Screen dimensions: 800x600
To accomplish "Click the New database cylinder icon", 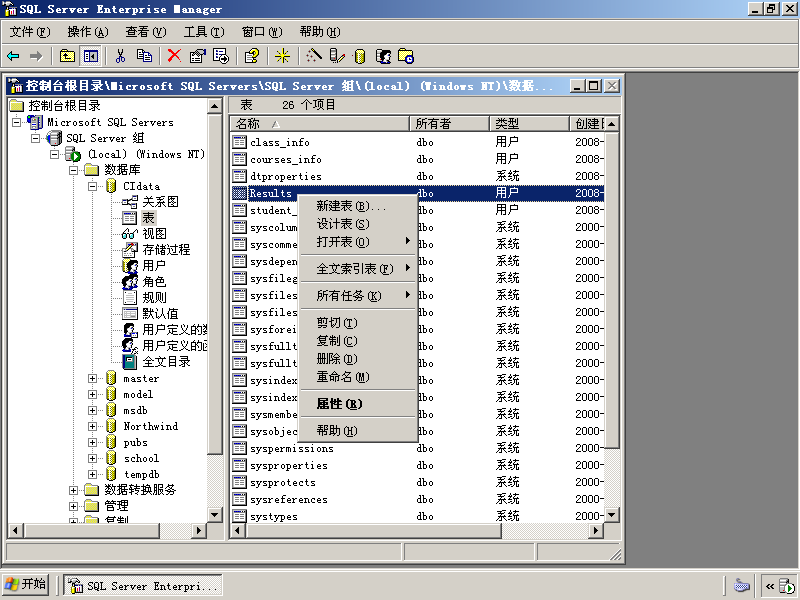I will point(360,56).
